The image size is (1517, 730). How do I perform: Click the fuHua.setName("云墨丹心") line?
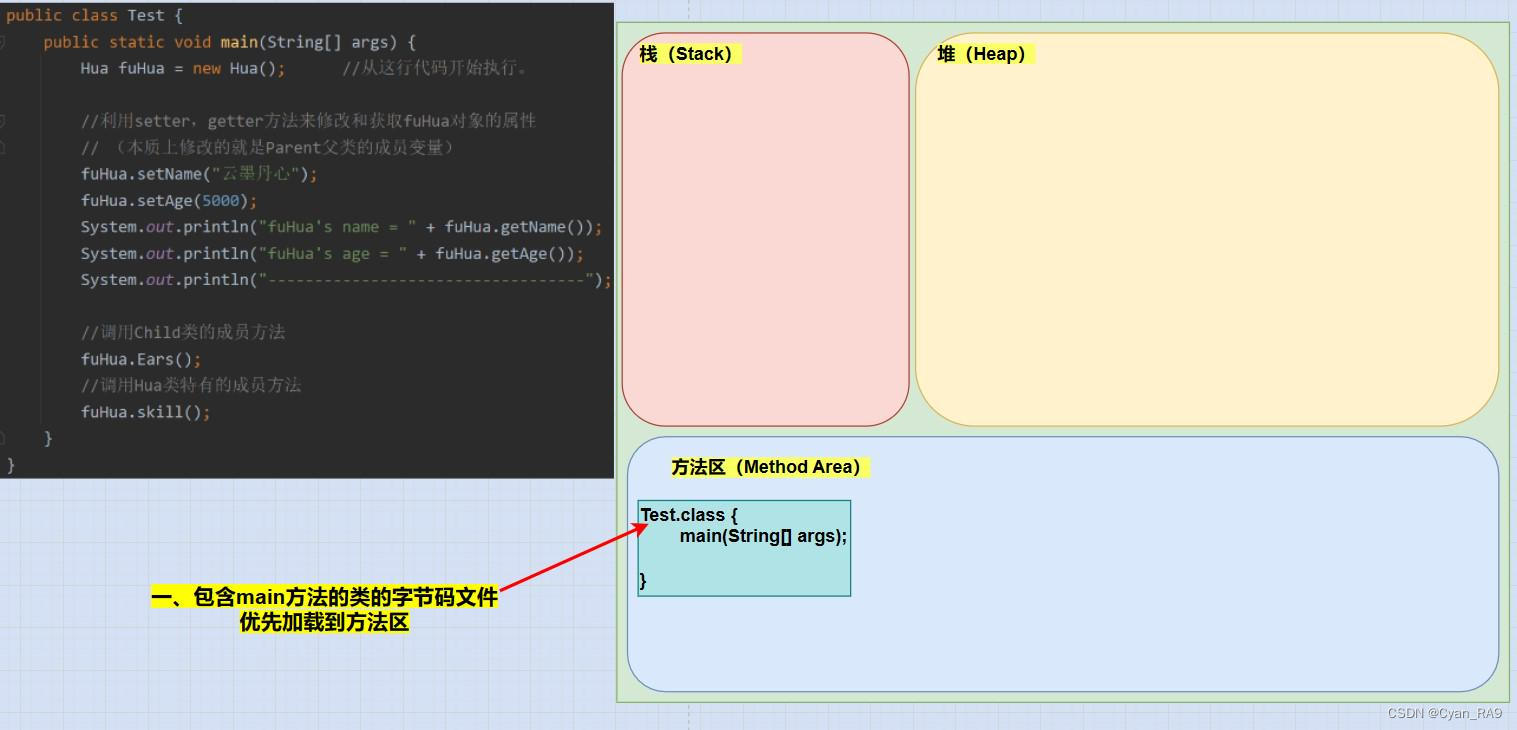point(199,174)
